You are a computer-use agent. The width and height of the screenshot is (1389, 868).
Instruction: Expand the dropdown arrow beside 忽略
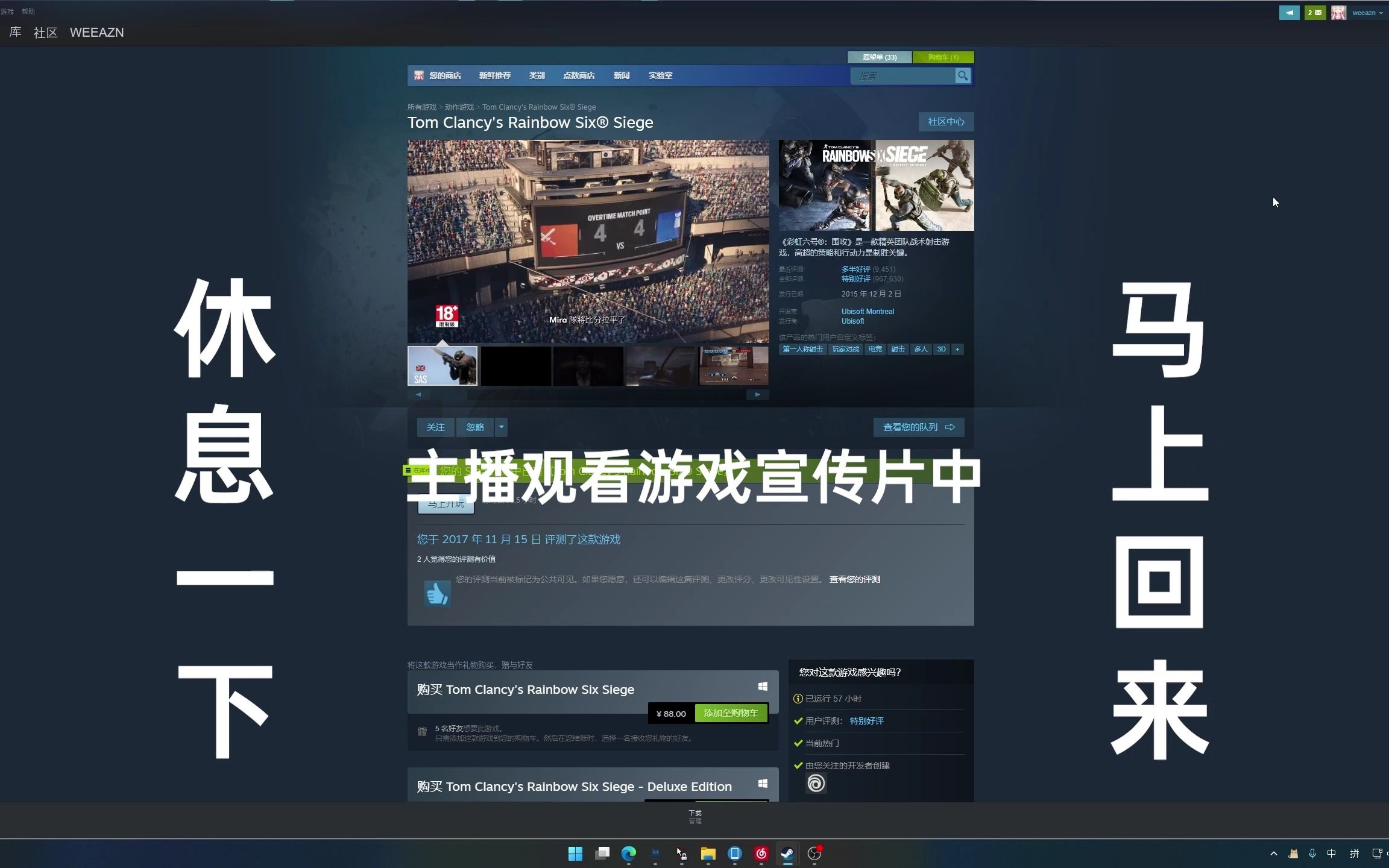pos(501,427)
